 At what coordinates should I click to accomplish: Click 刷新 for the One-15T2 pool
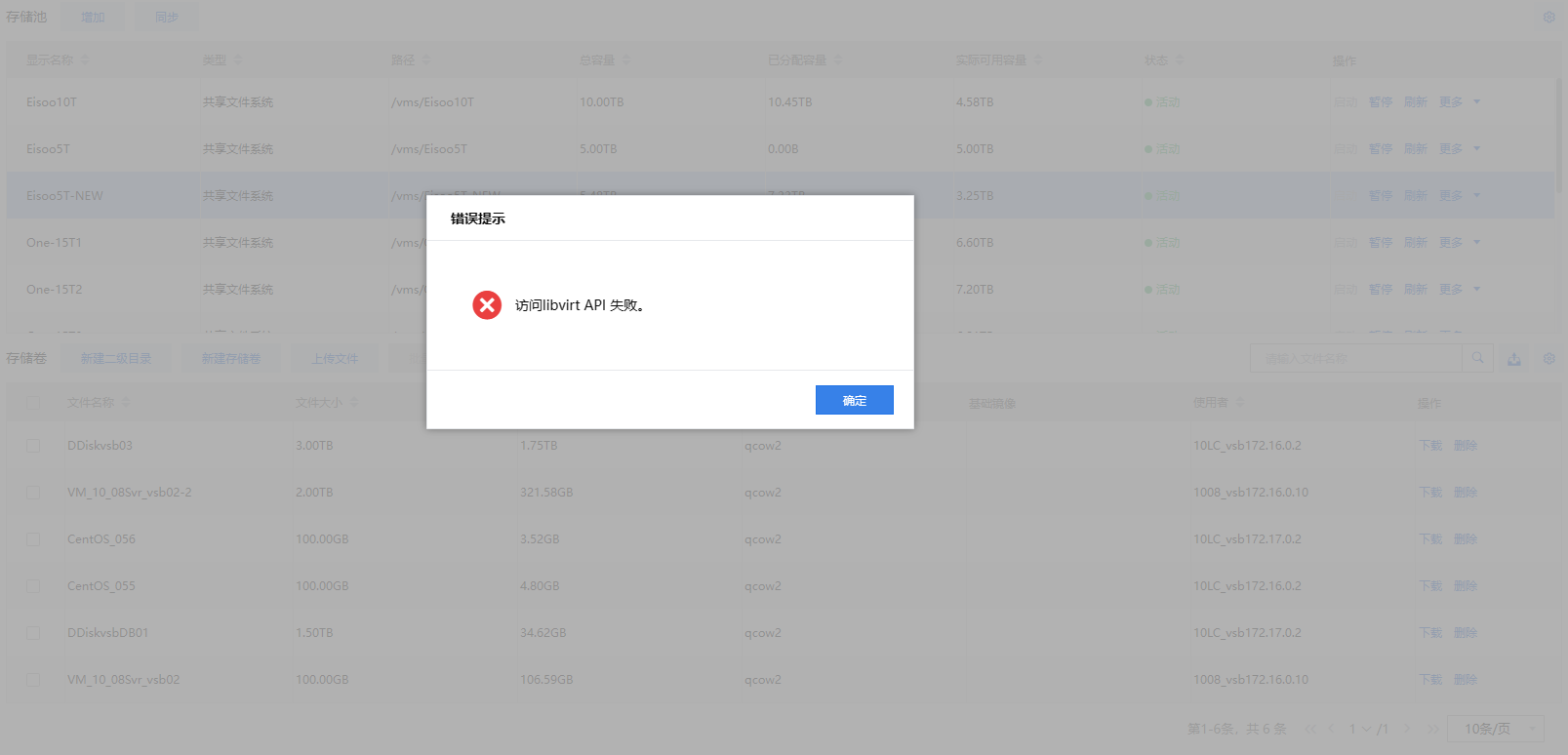click(1416, 290)
